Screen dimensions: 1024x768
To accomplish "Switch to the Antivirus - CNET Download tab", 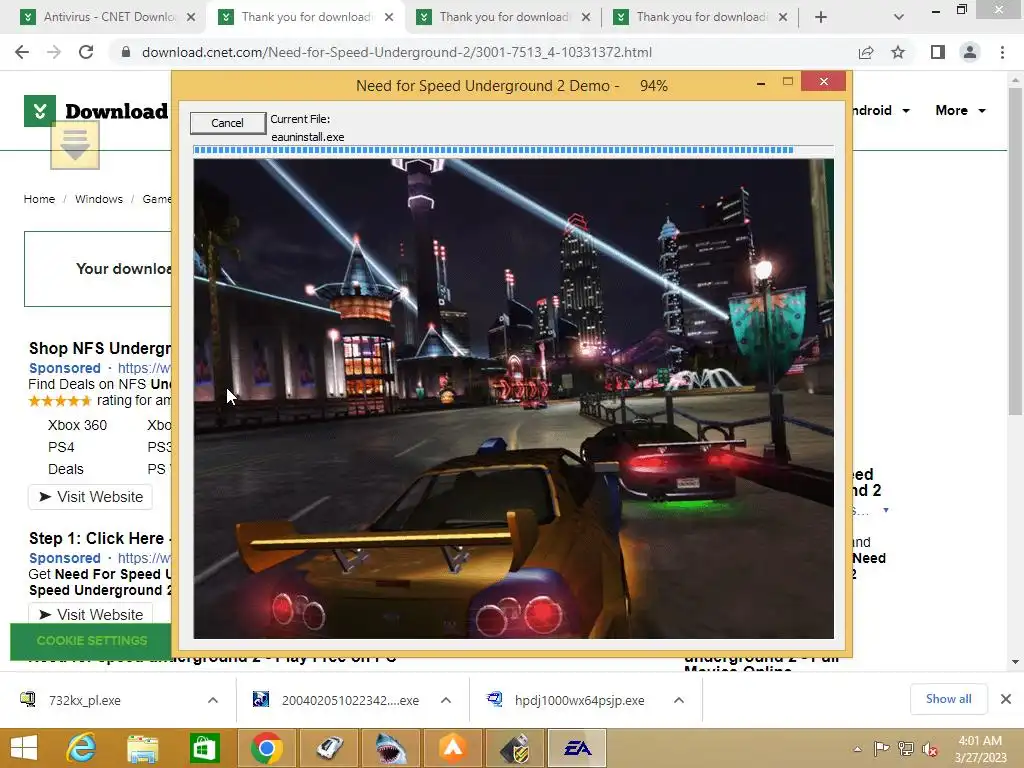I will 110,17.
